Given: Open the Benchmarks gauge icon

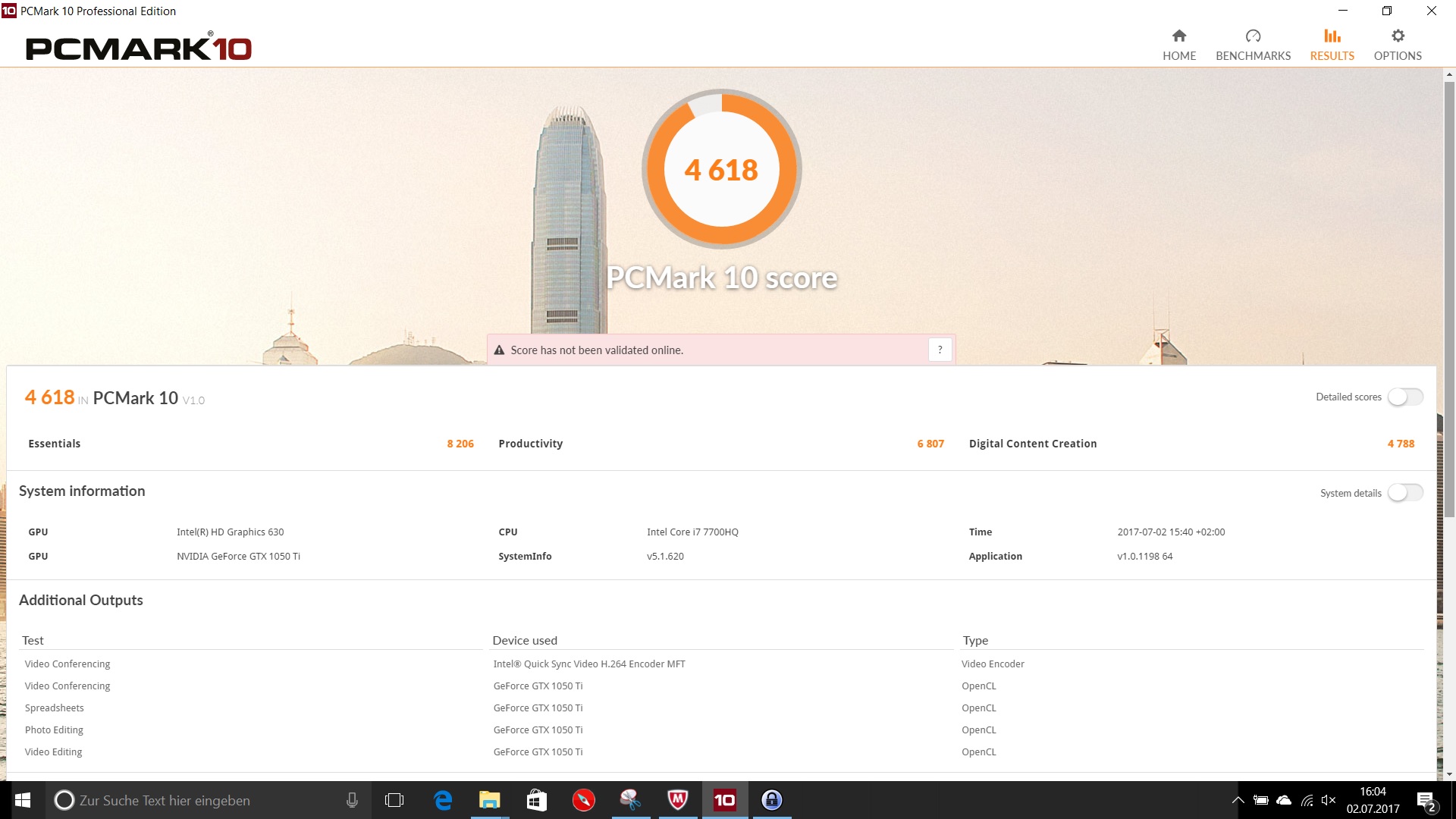Looking at the screenshot, I should coord(1253,36).
